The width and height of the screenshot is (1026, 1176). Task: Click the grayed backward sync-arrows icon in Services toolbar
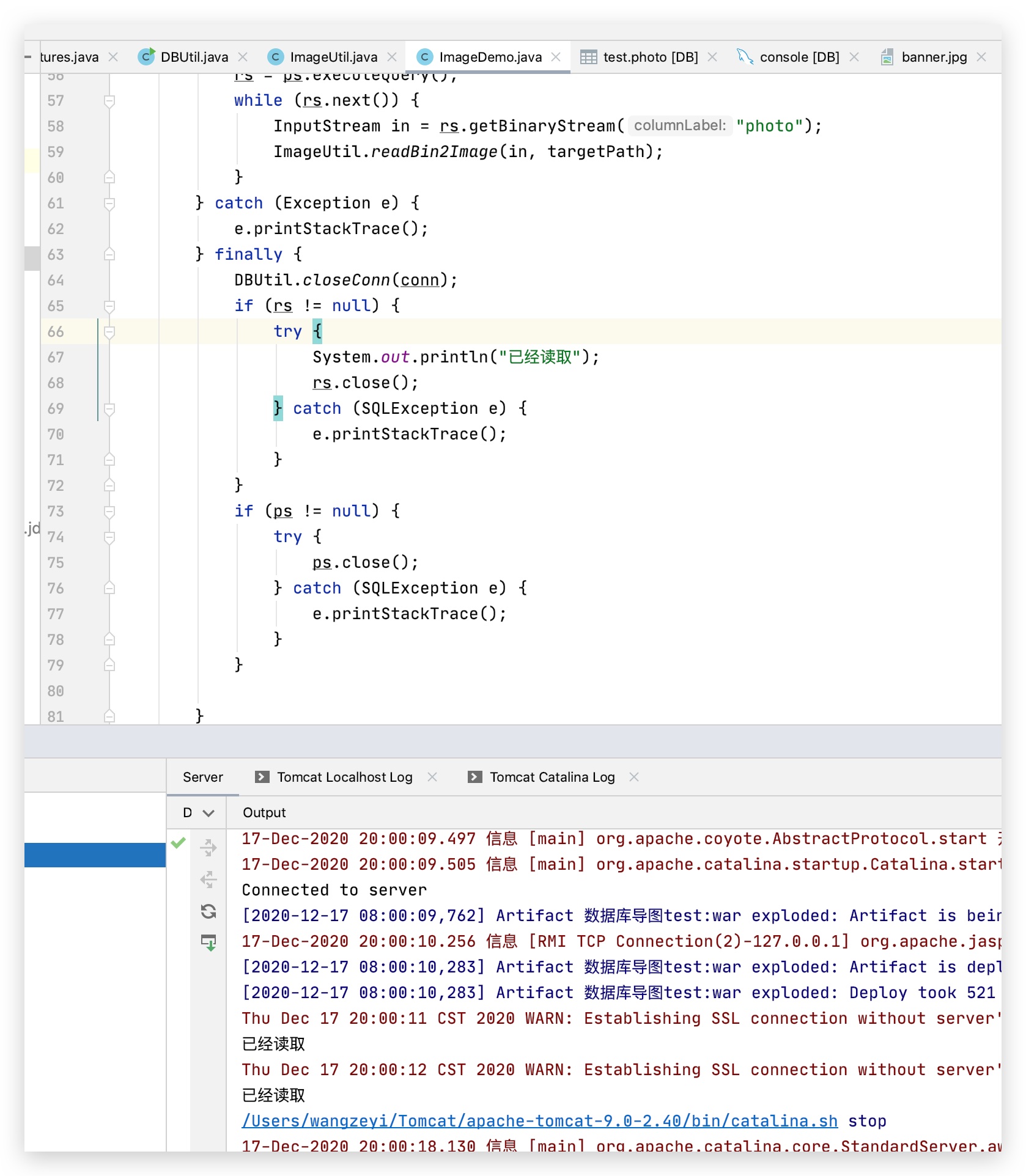click(209, 880)
